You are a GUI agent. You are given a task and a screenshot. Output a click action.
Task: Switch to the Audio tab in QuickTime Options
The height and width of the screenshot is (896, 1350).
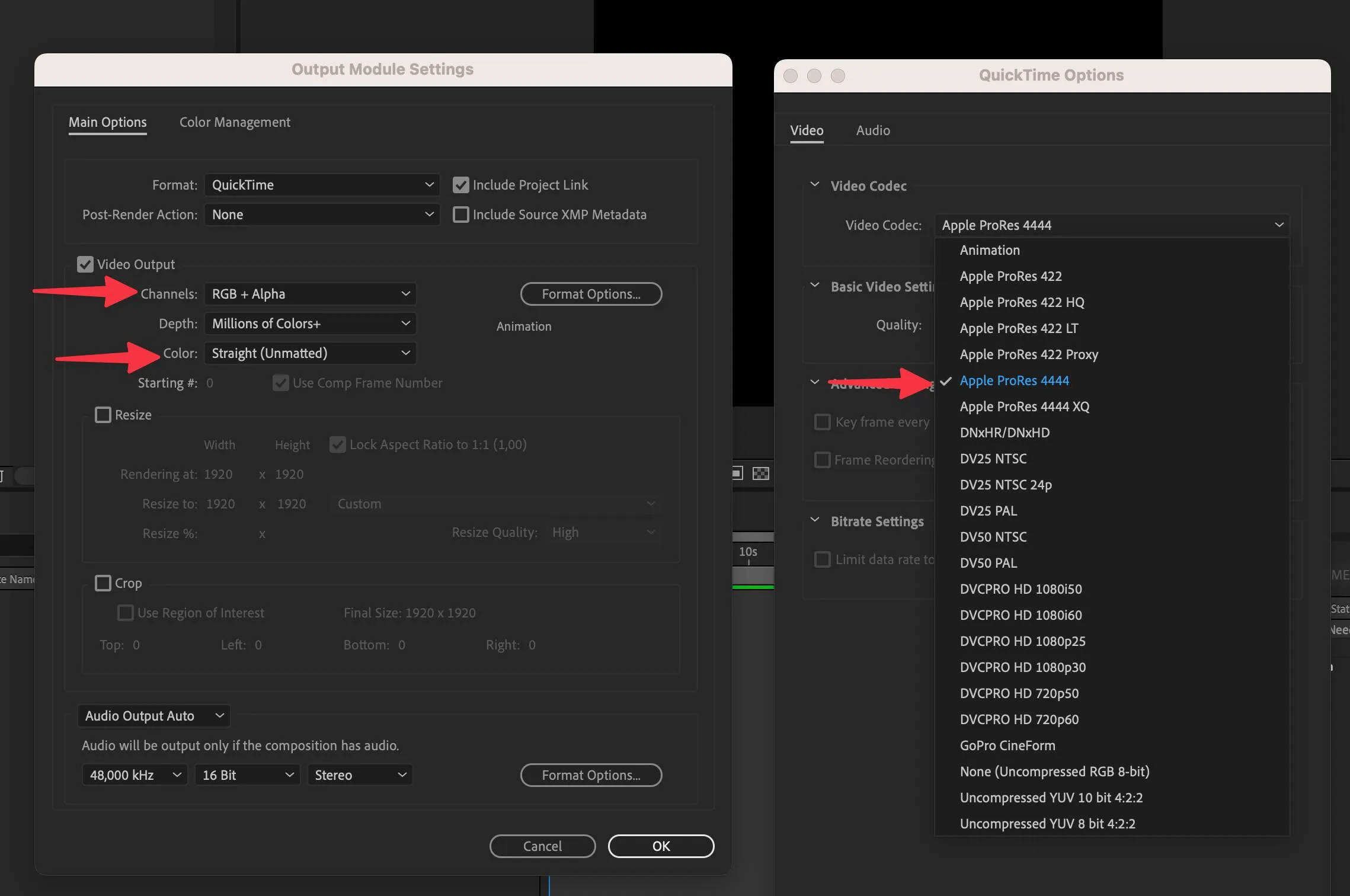pyautogui.click(x=872, y=130)
